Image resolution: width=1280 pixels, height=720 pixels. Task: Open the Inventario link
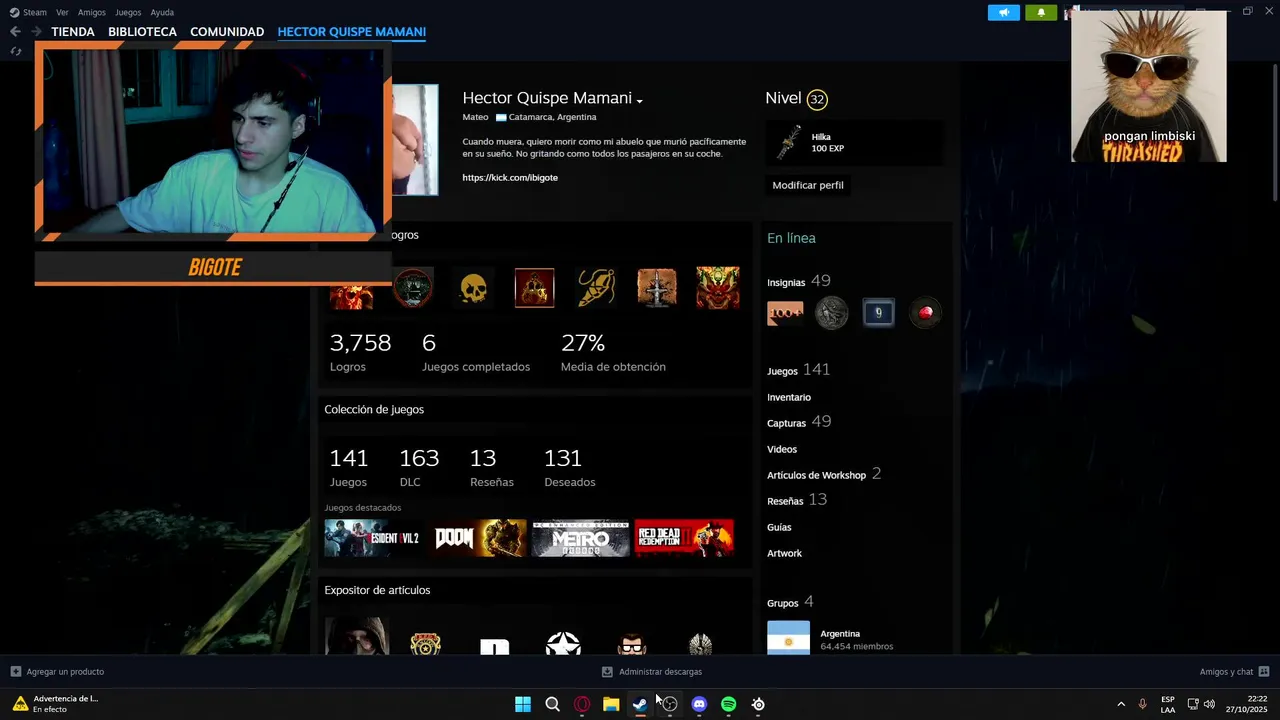[x=789, y=397]
